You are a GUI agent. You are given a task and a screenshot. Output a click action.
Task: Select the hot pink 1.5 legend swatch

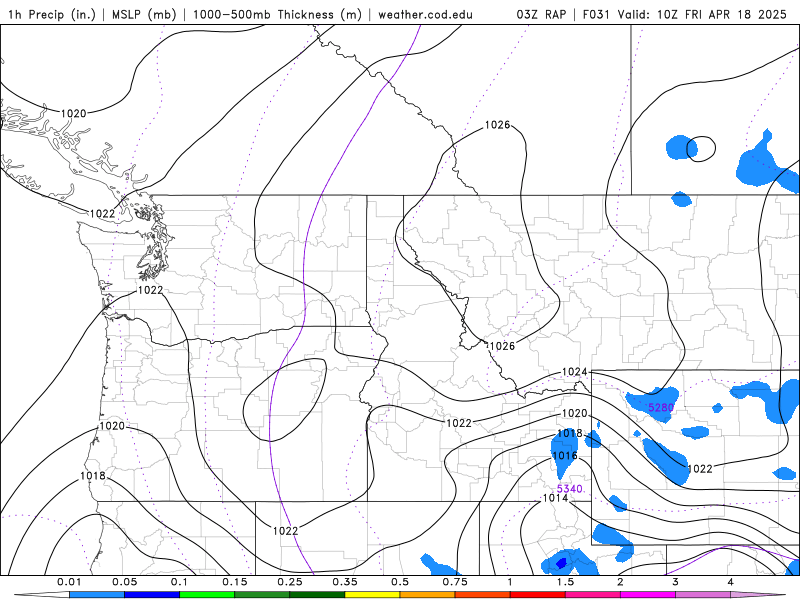point(593,595)
